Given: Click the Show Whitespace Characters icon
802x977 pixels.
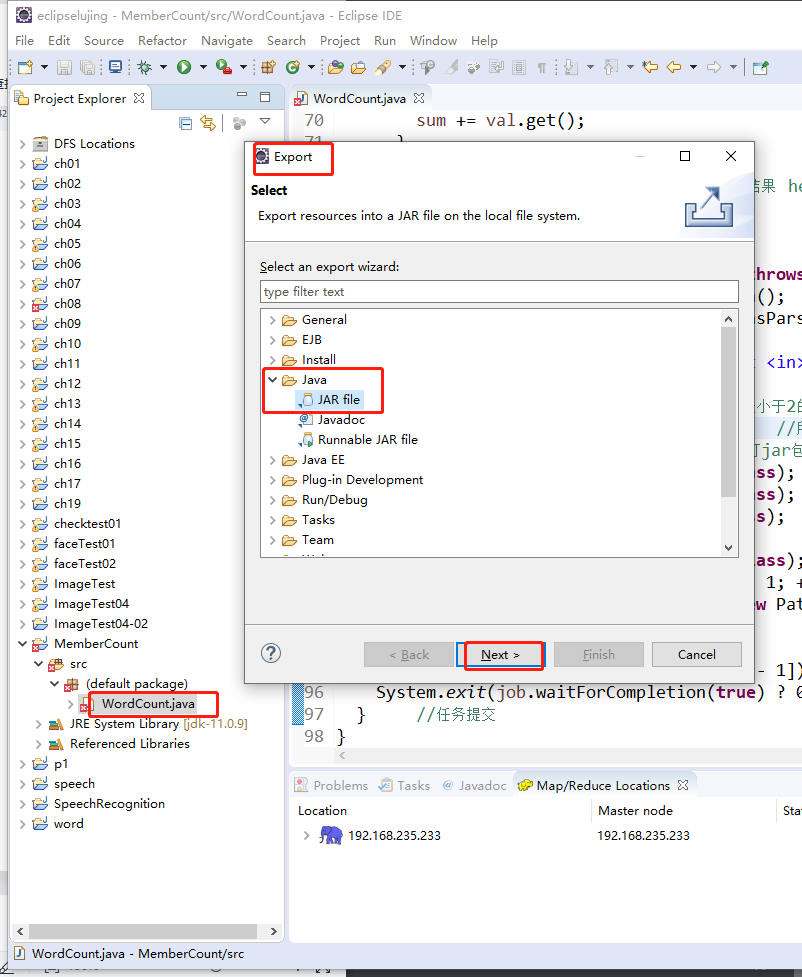Looking at the screenshot, I should click(x=542, y=67).
